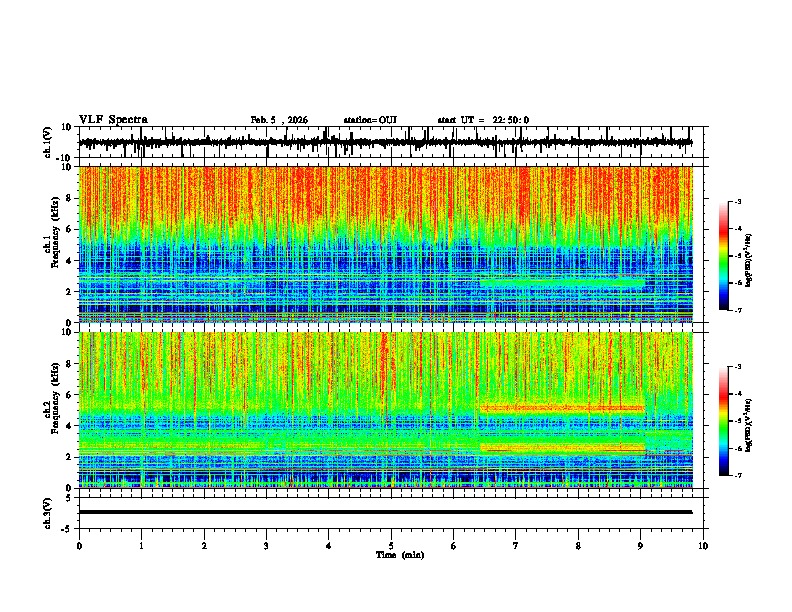
Task: Click the time axis tick label "8"
Action: tap(578, 546)
